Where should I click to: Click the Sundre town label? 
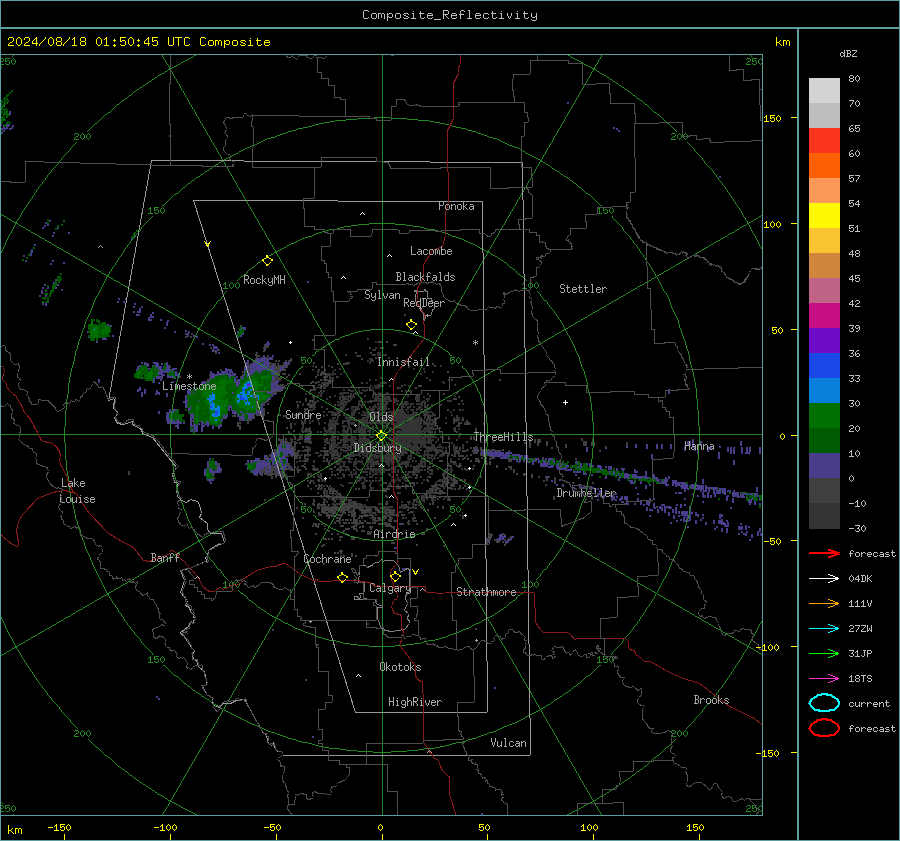click(x=303, y=414)
